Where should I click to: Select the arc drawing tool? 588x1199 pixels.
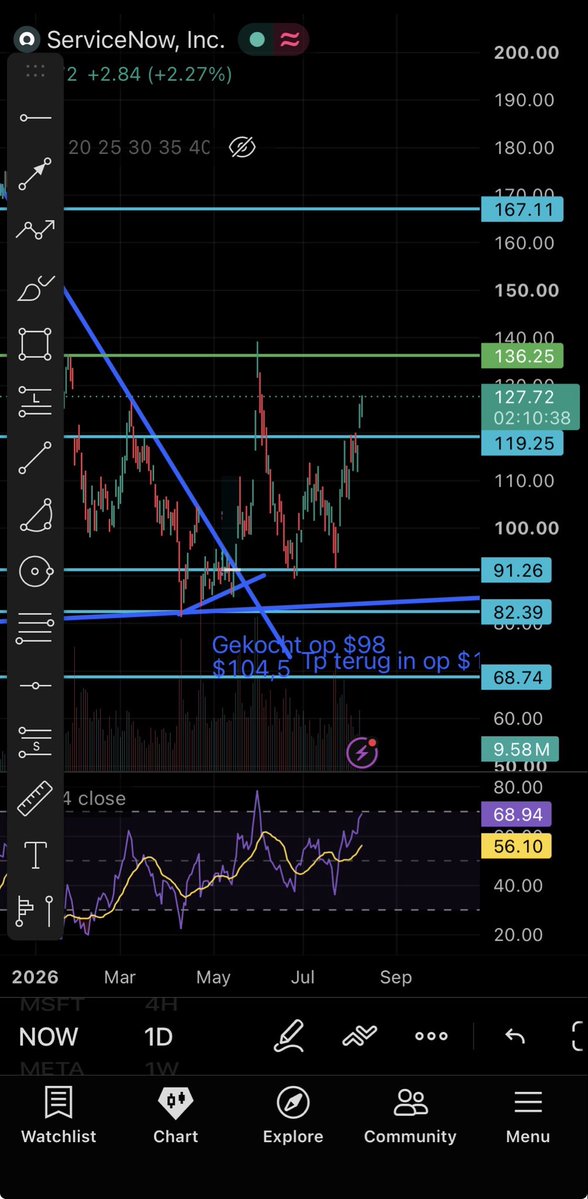35,515
